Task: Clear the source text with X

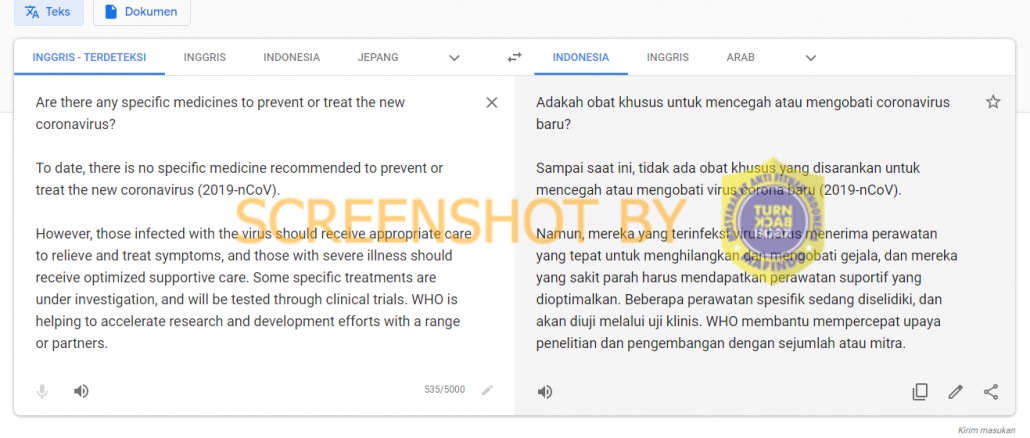Action: (x=491, y=102)
